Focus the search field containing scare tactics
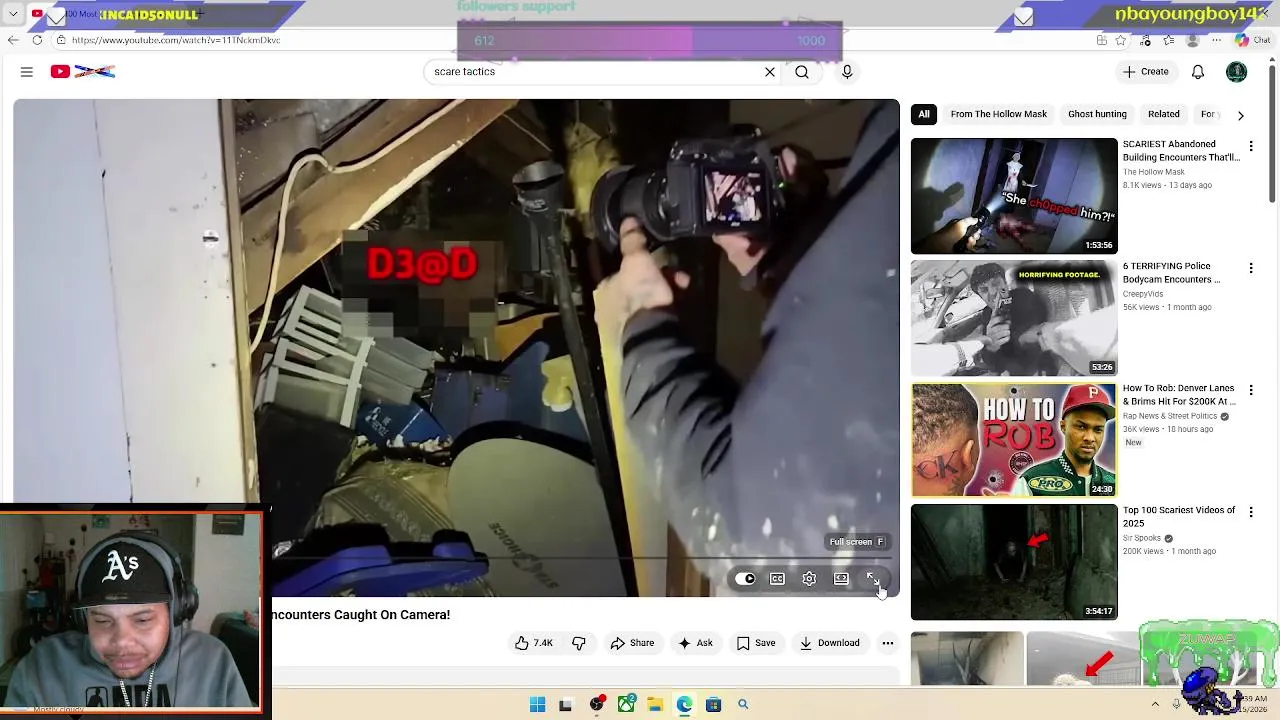The image size is (1280, 720). coord(595,72)
